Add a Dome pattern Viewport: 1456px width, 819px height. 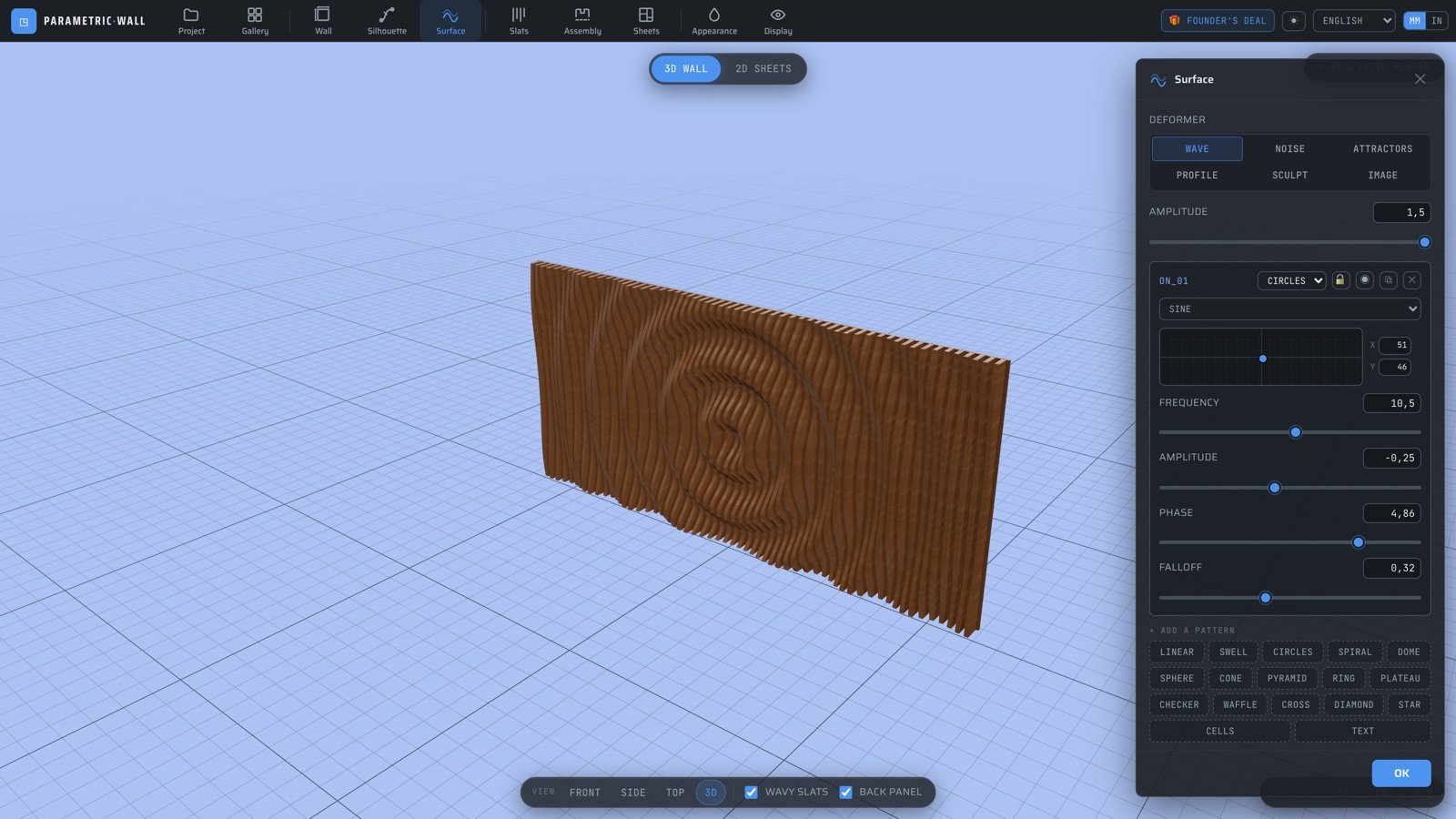[1409, 652]
